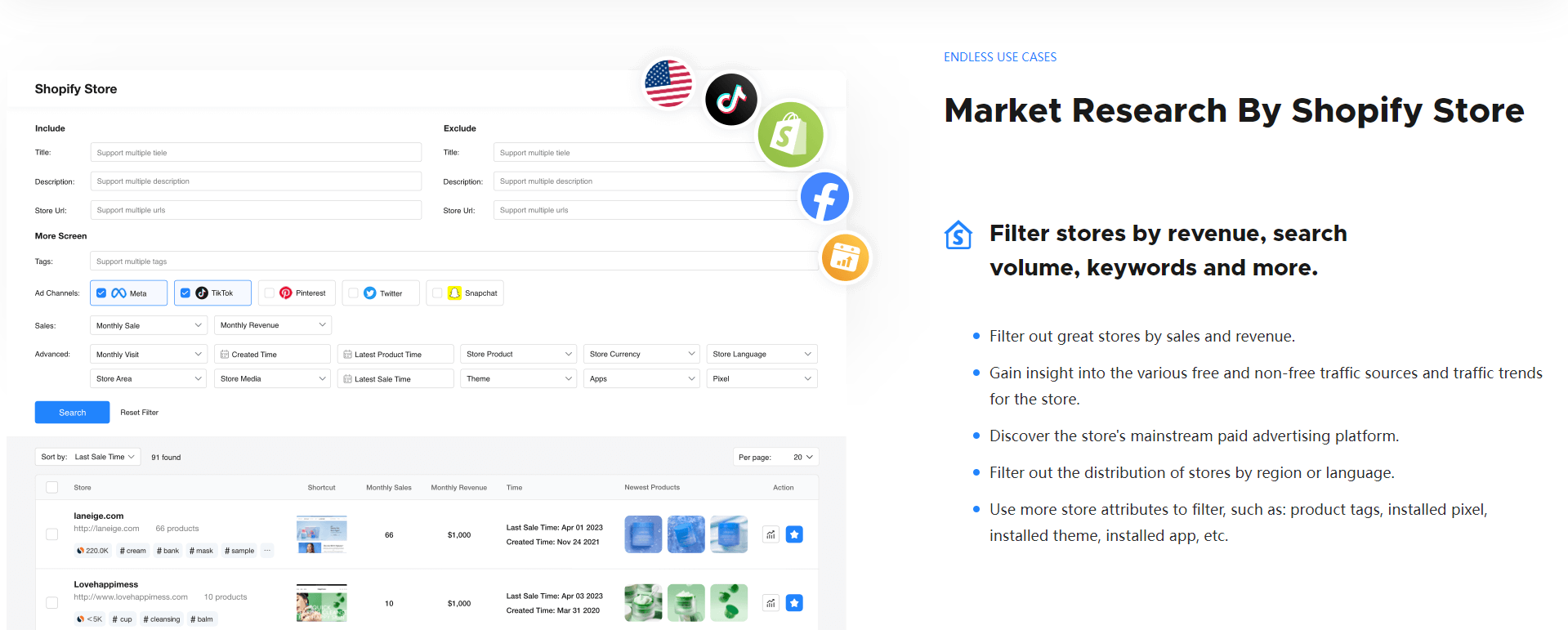Expand the Store Media dropdown

click(x=273, y=378)
